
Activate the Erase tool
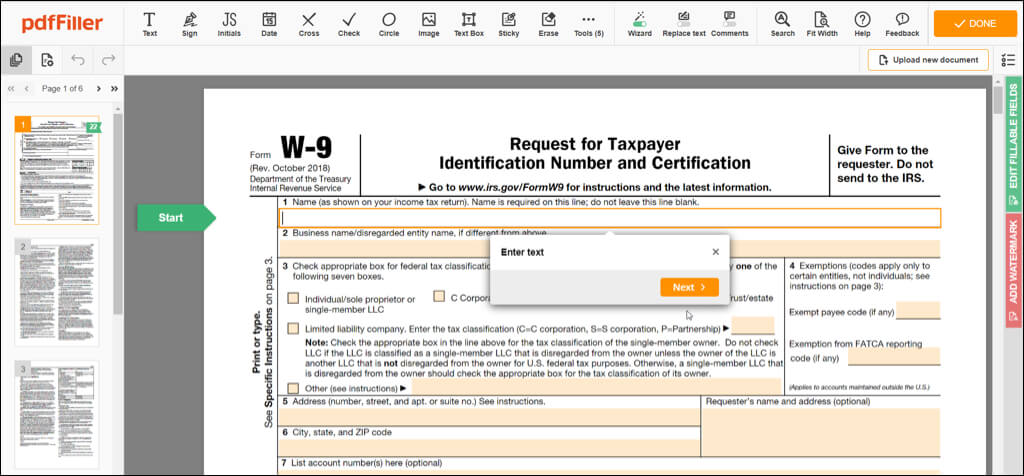click(548, 24)
